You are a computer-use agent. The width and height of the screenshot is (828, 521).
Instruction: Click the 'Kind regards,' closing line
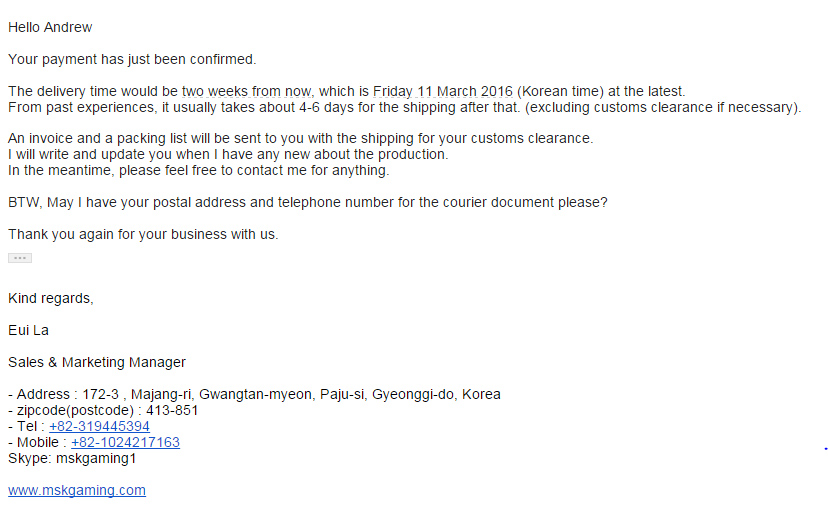click(51, 299)
